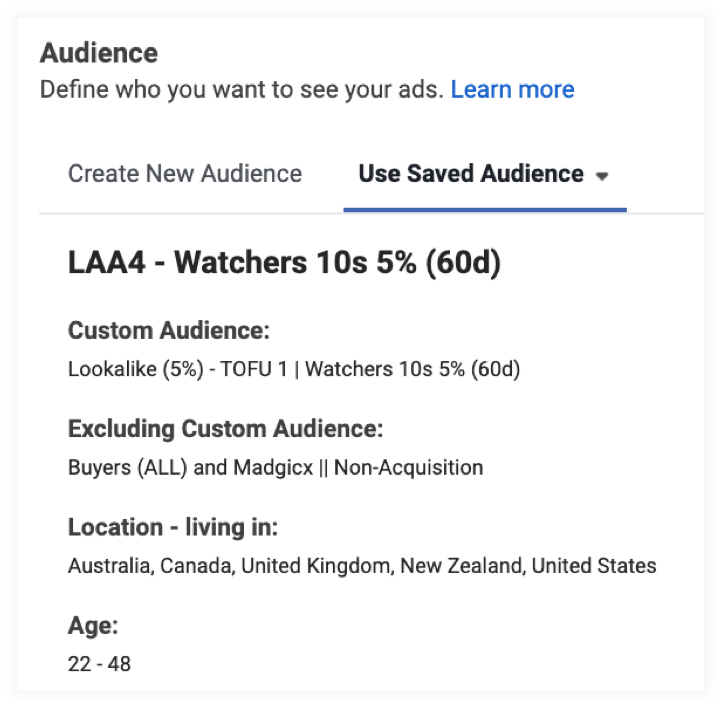This screenshot has width=722, height=708.
Task: Open the Learn more link
Action: (512, 90)
